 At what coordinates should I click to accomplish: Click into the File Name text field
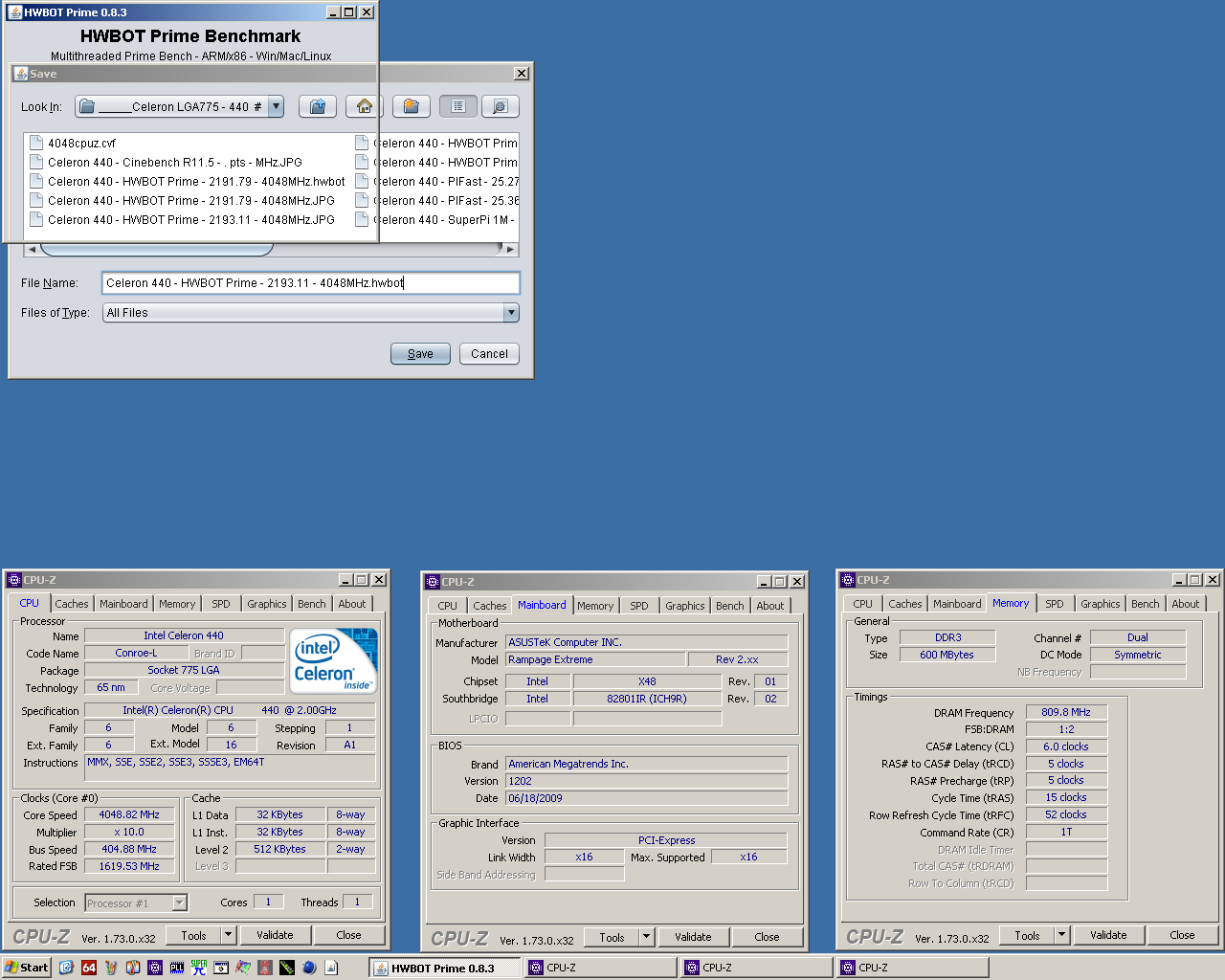click(311, 282)
